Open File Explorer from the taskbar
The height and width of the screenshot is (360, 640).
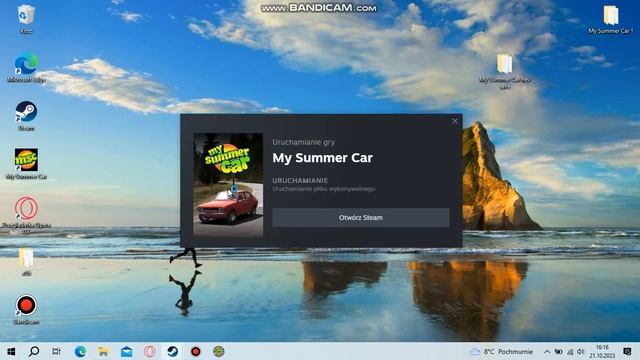103,351
